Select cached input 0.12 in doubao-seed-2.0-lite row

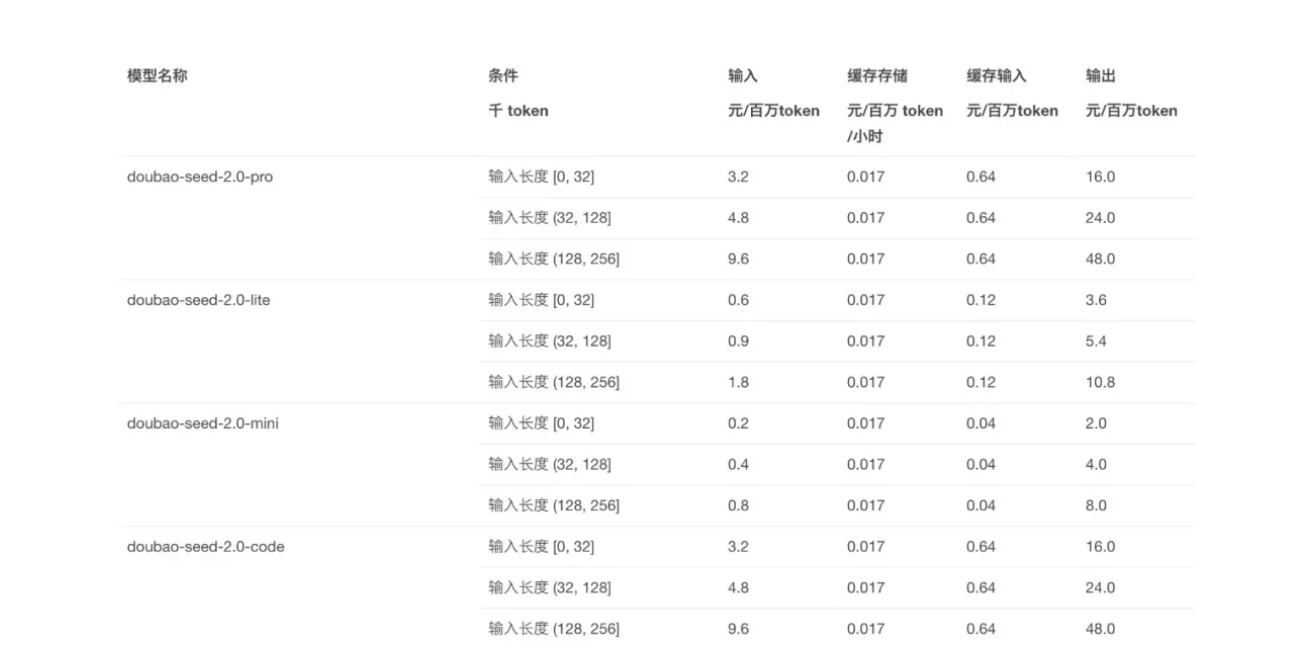pos(981,300)
